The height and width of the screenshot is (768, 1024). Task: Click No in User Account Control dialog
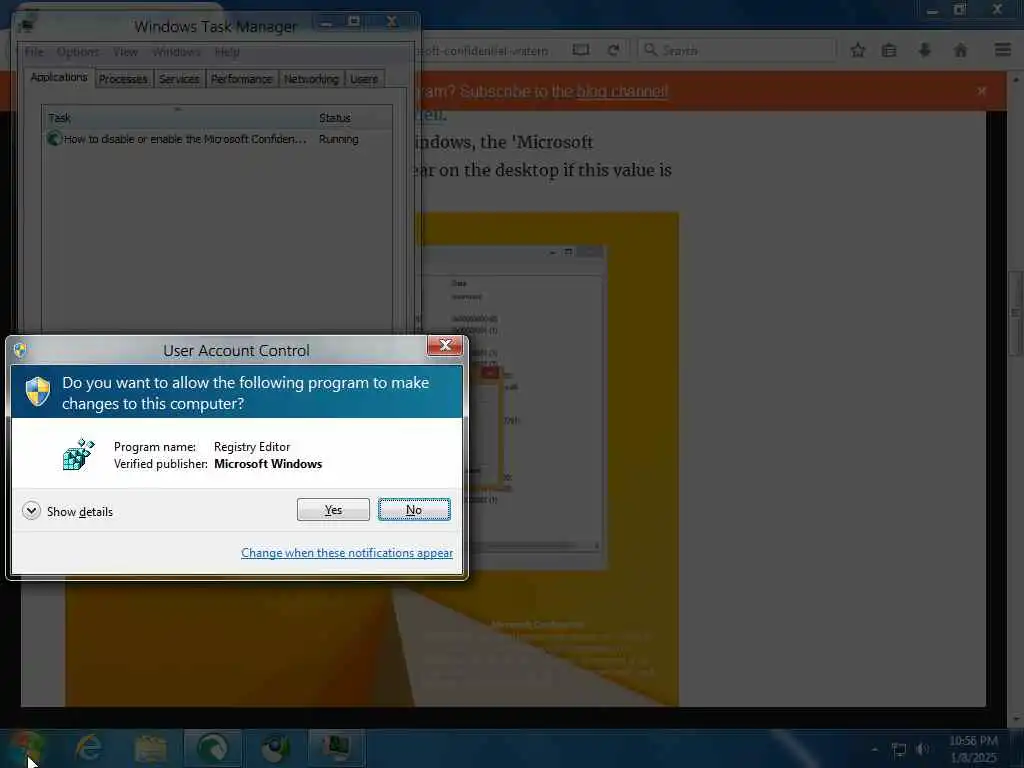tap(414, 509)
